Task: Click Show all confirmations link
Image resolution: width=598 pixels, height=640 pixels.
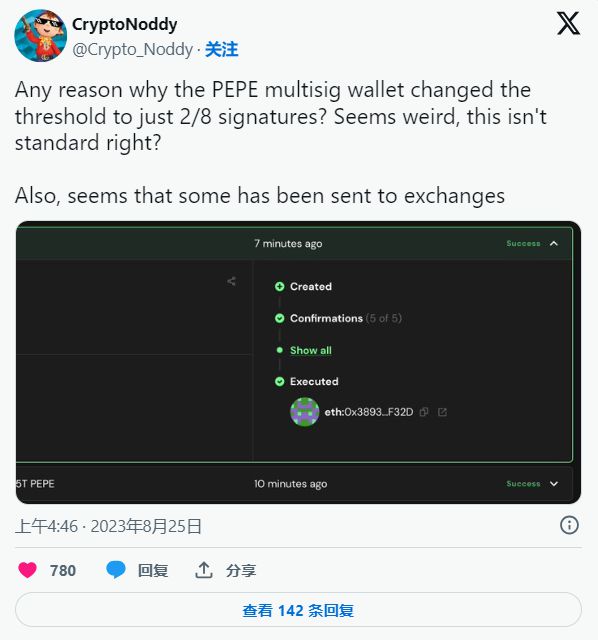Action: 311,350
